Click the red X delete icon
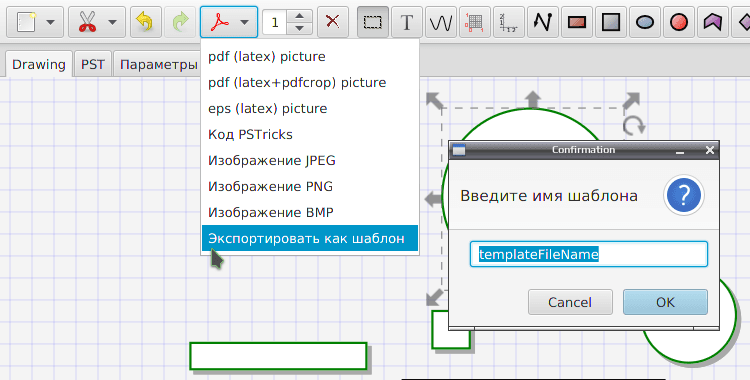Image resolution: width=750 pixels, height=380 pixels. point(332,22)
